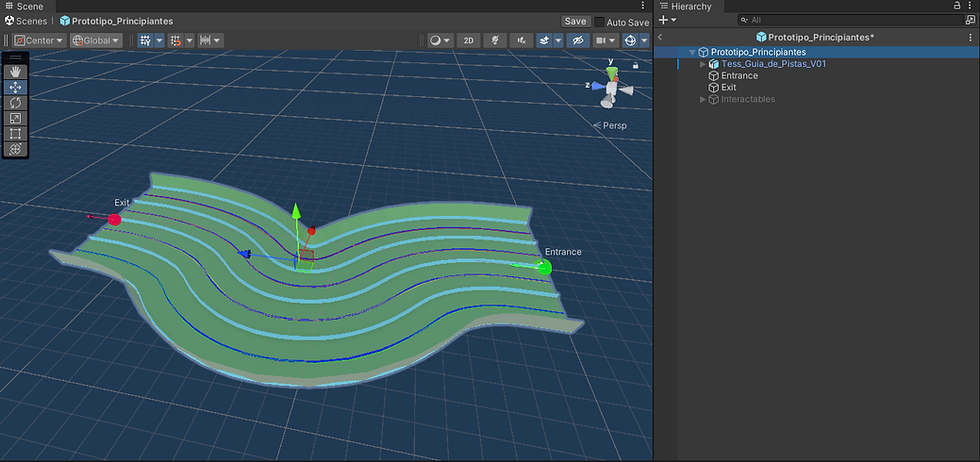
Task: Click blue Z-axis move handle arrow
Action: point(244,254)
